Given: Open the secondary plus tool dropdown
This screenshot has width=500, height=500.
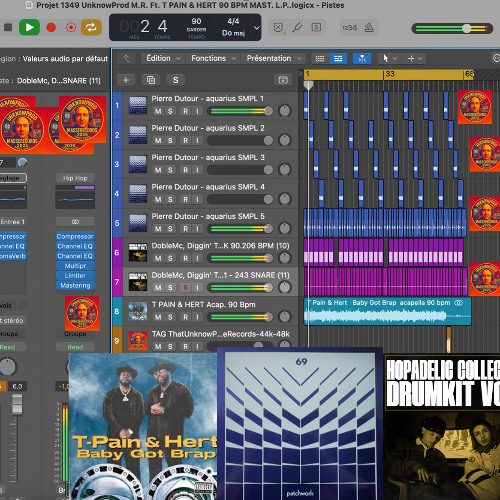Looking at the screenshot, I should click(x=415, y=58).
